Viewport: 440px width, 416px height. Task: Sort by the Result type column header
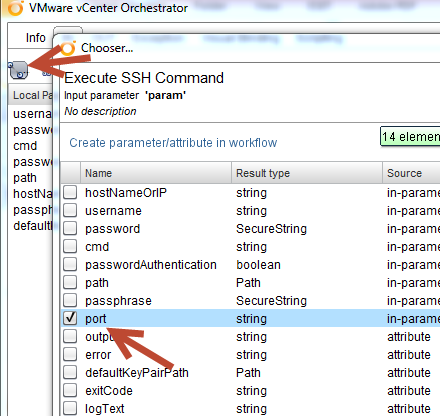click(x=307, y=173)
